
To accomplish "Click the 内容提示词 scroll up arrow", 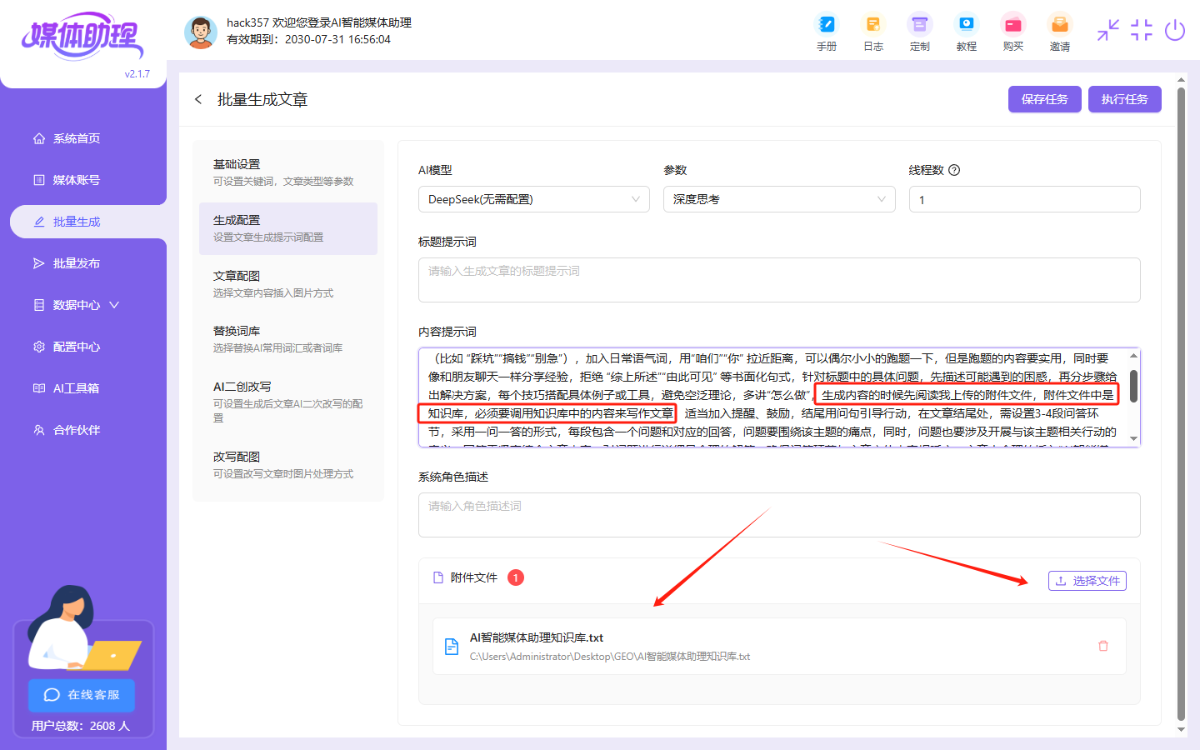I will 1133,356.
